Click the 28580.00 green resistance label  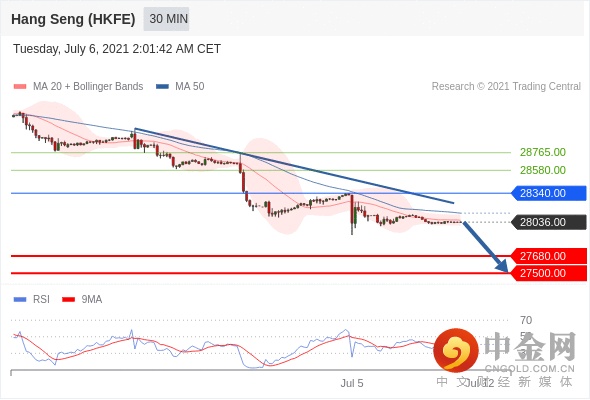(543, 170)
